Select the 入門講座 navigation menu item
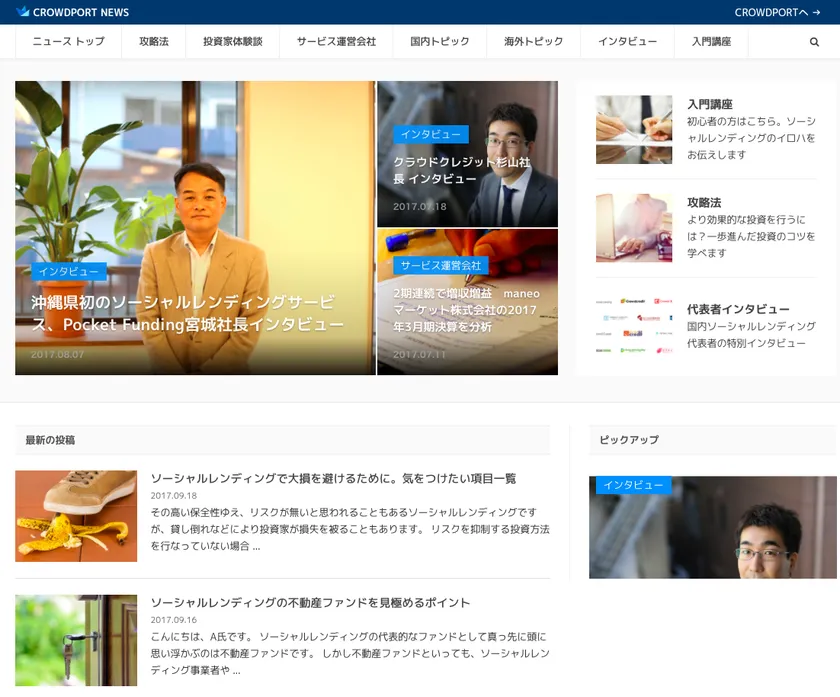The width and height of the screenshot is (840, 697). click(711, 41)
